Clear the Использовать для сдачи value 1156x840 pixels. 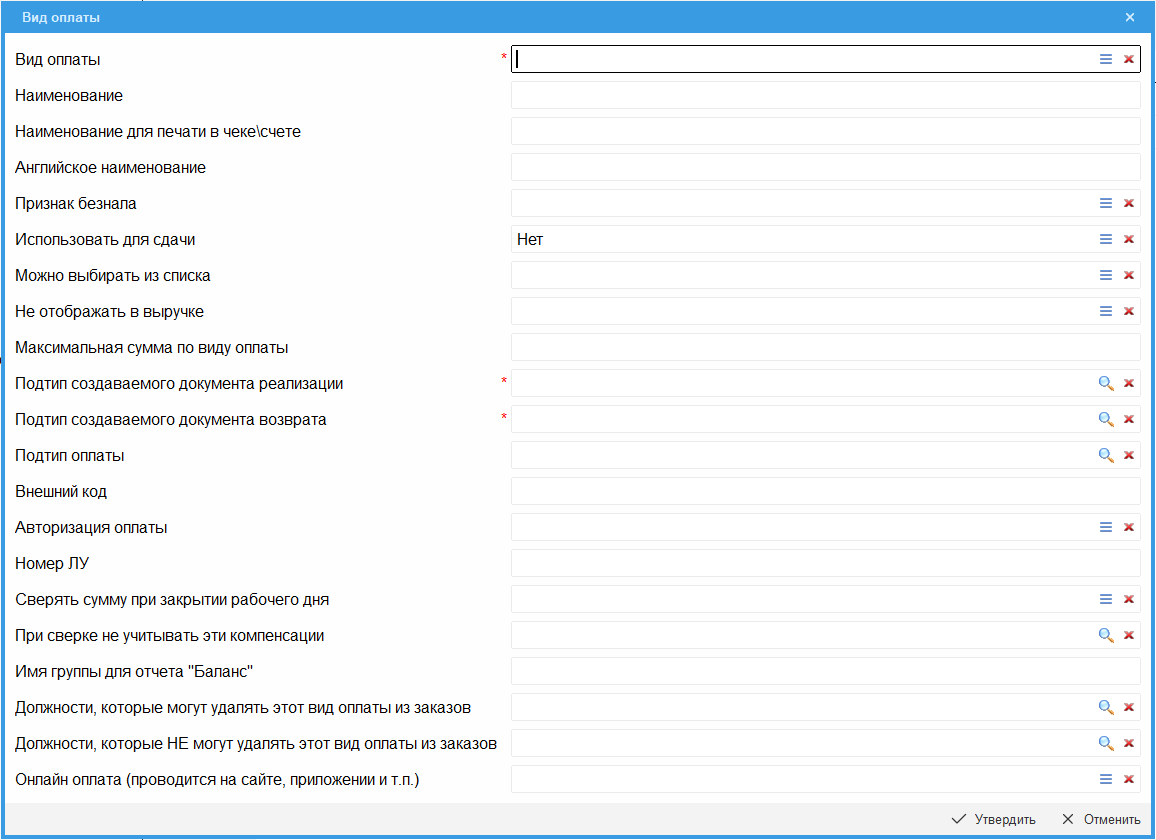pos(1129,239)
